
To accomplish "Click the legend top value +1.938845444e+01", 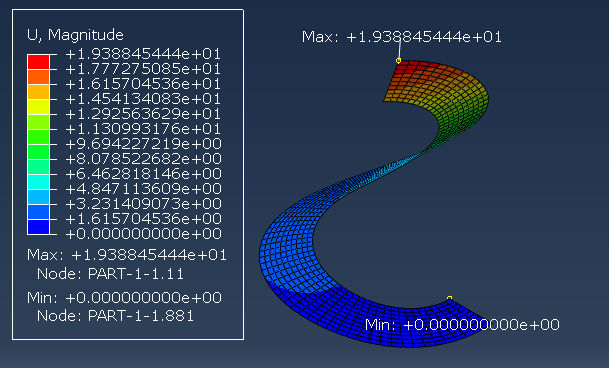I will point(143,54).
